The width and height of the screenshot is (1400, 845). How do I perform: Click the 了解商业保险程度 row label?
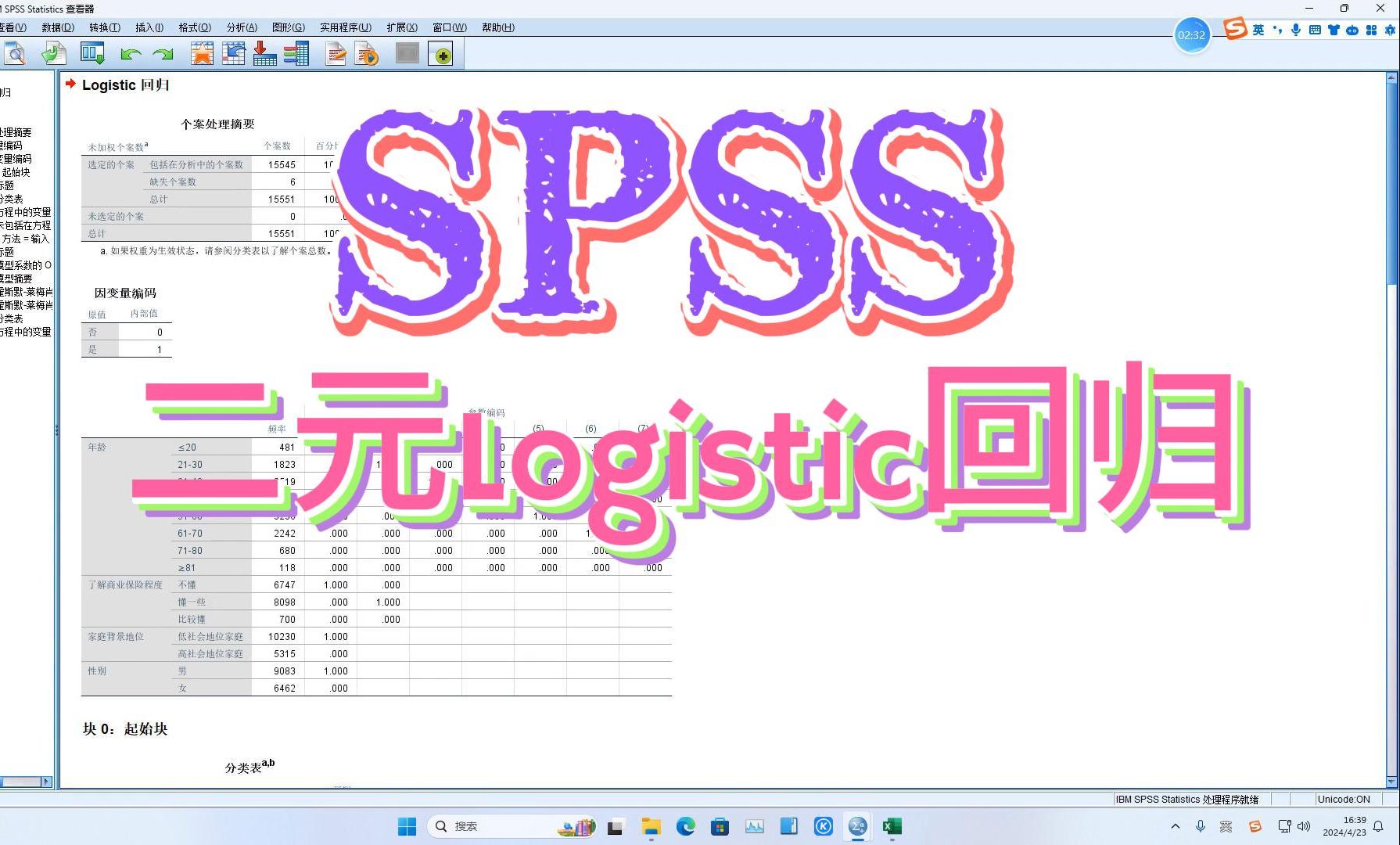[125, 584]
